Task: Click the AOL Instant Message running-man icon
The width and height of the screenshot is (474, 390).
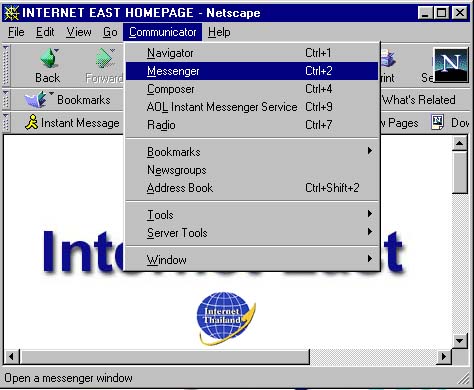Action: tap(32, 122)
